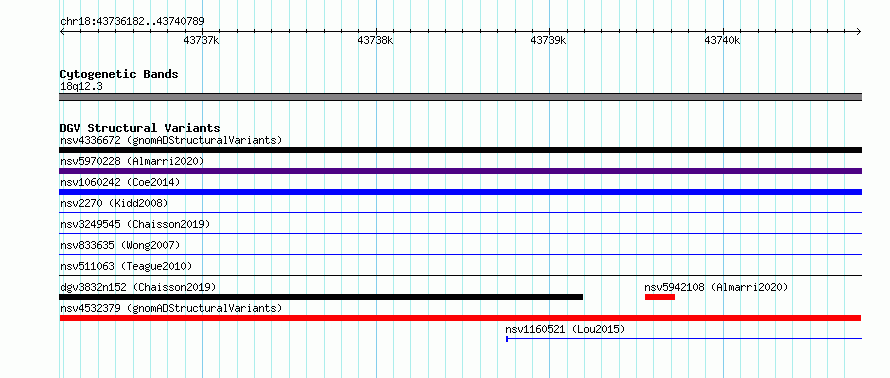The width and height of the screenshot is (890, 378).
Task: Open variant label nsv2270 (Kidd2008)
Action: (x=114, y=203)
